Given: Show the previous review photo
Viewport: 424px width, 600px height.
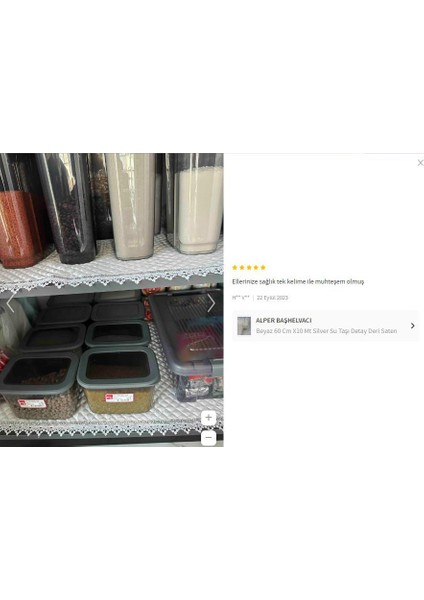Looking at the screenshot, I should point(10,303).
